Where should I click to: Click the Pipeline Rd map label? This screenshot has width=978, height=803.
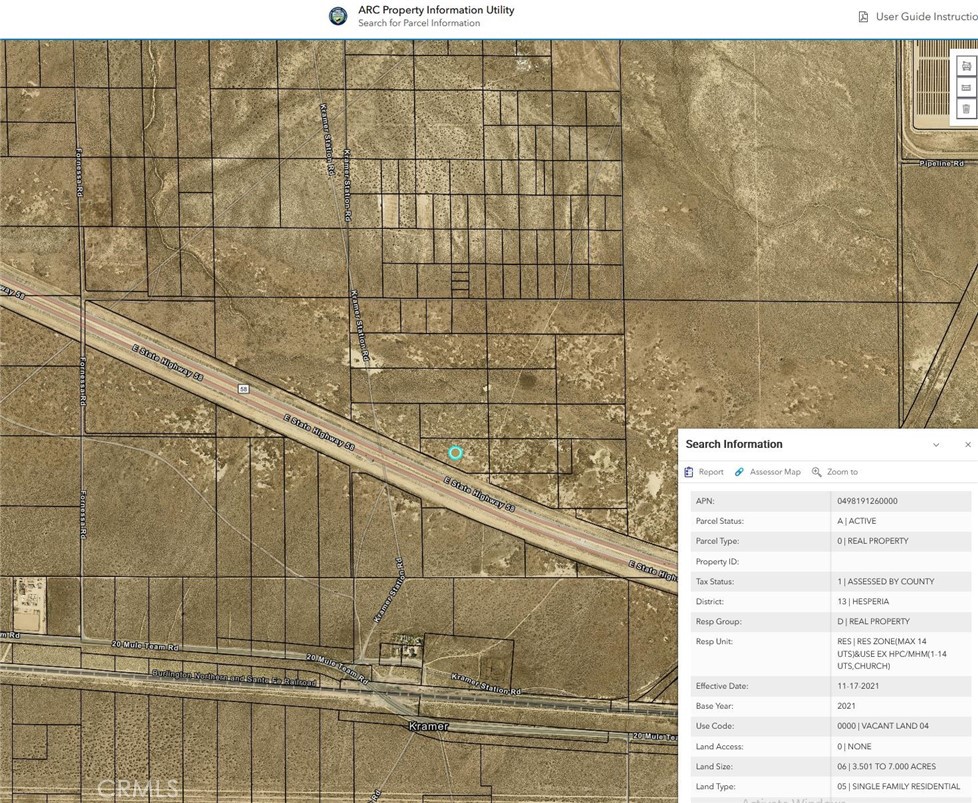pos(943,163)
